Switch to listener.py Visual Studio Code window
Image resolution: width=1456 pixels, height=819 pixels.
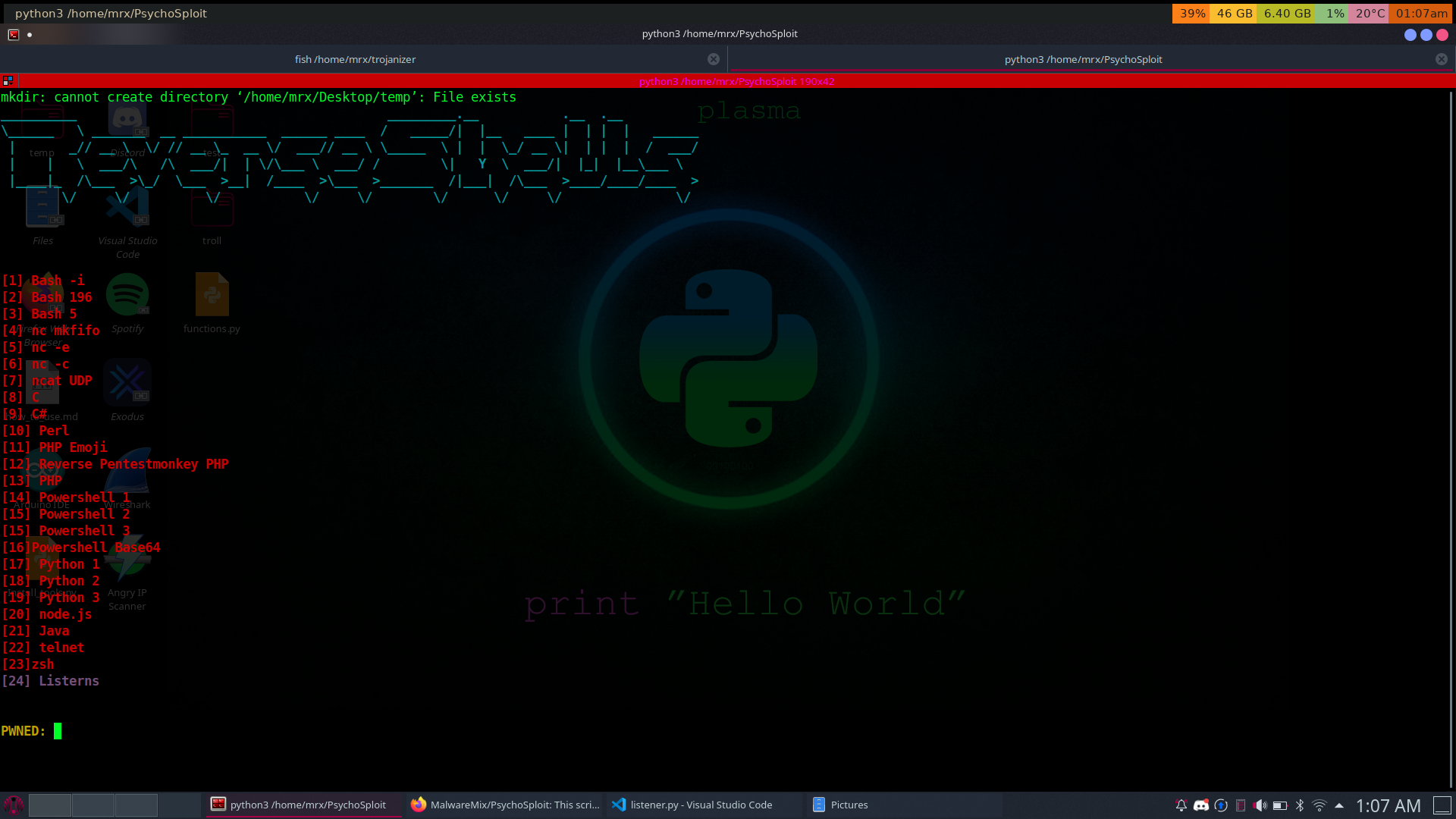click(692, 805)
